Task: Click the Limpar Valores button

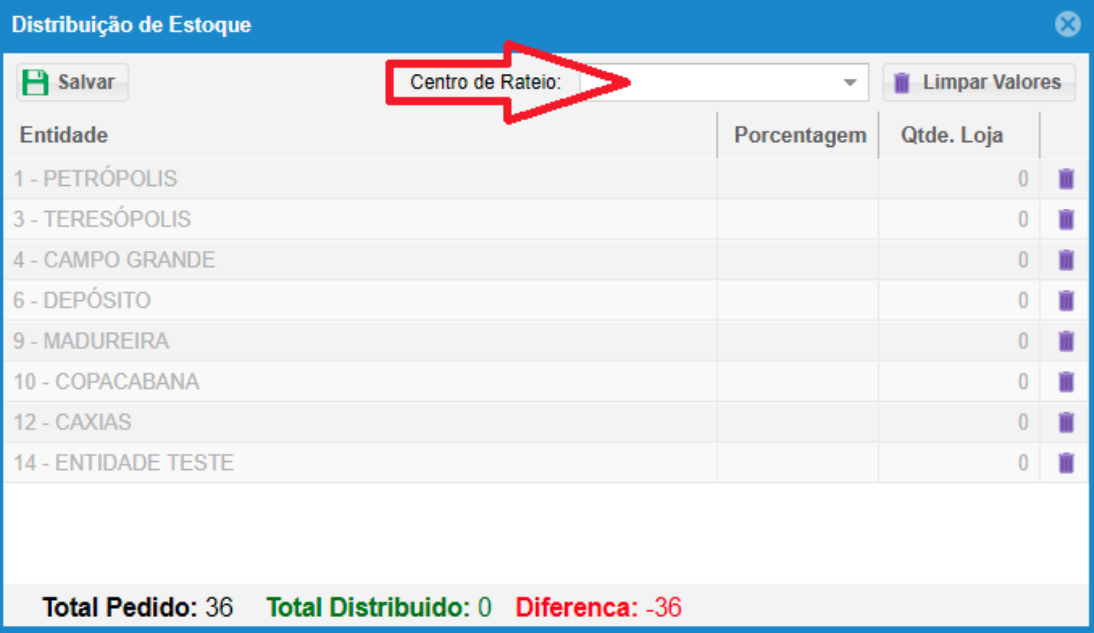Action: (x=978, y=83)
